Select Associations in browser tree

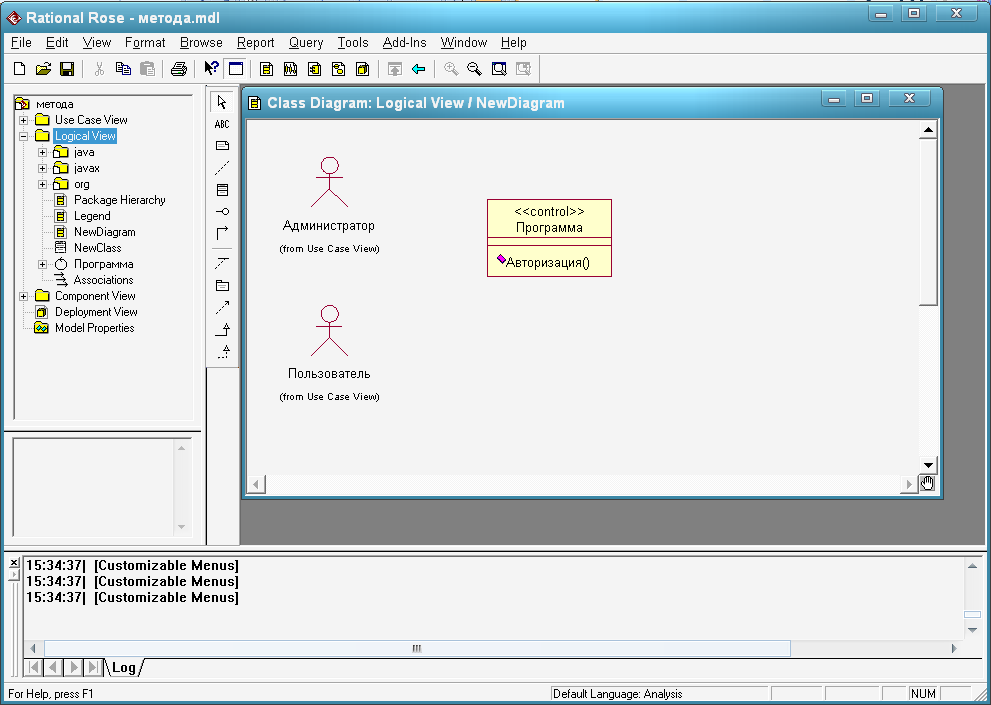[103, 280]
